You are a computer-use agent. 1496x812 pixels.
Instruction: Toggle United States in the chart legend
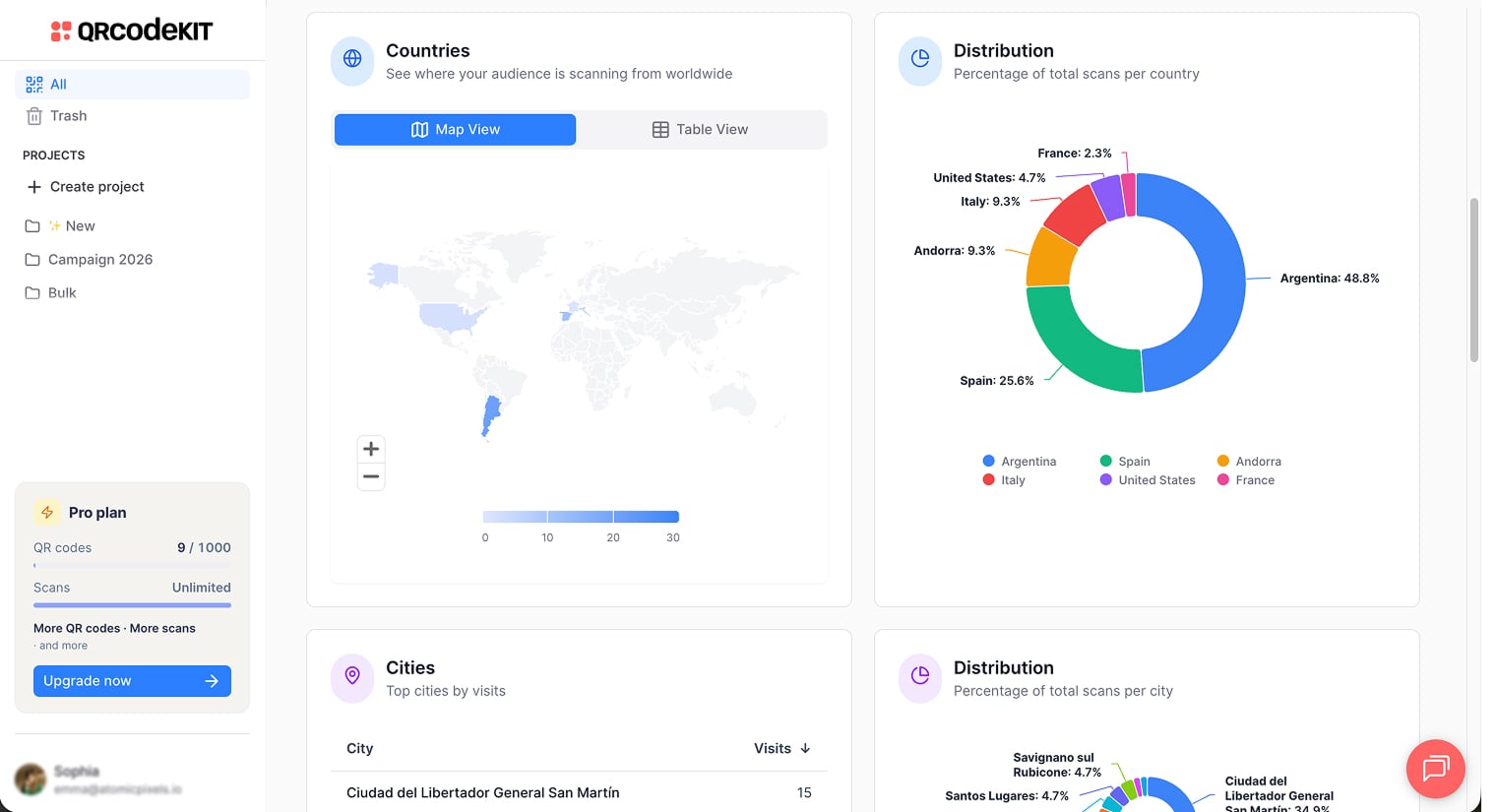[x=1148, y=480]
